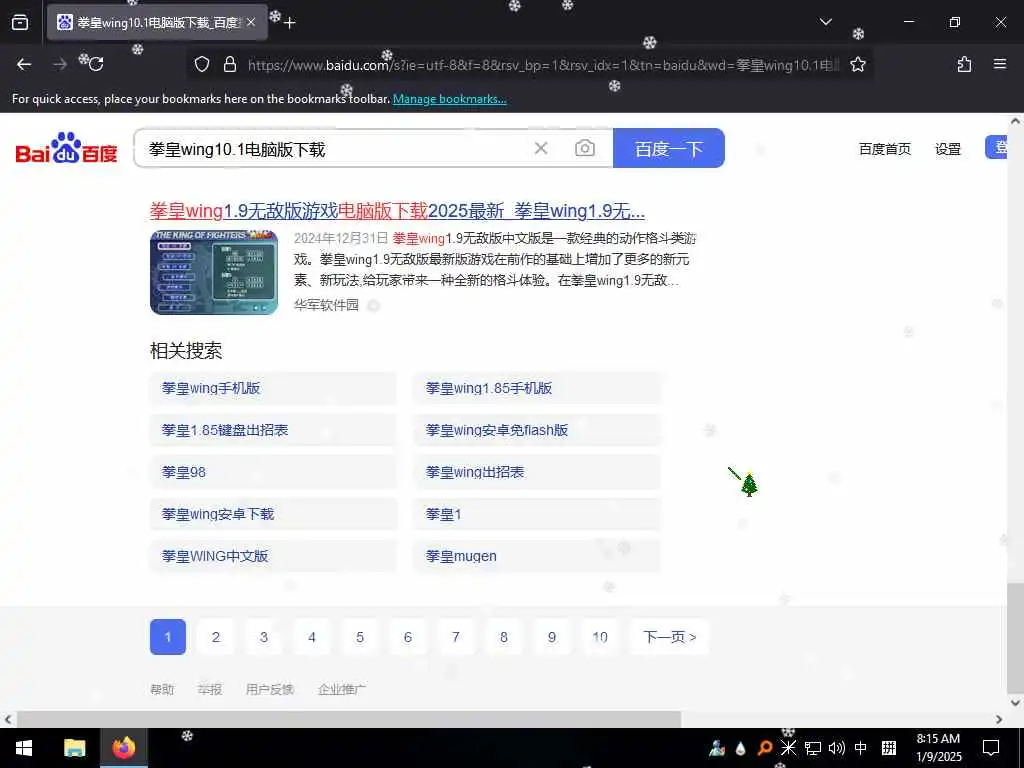The height and width of the screenshot is (768, 1024).
Task: Go to results page 2
Action: [216, 637]
